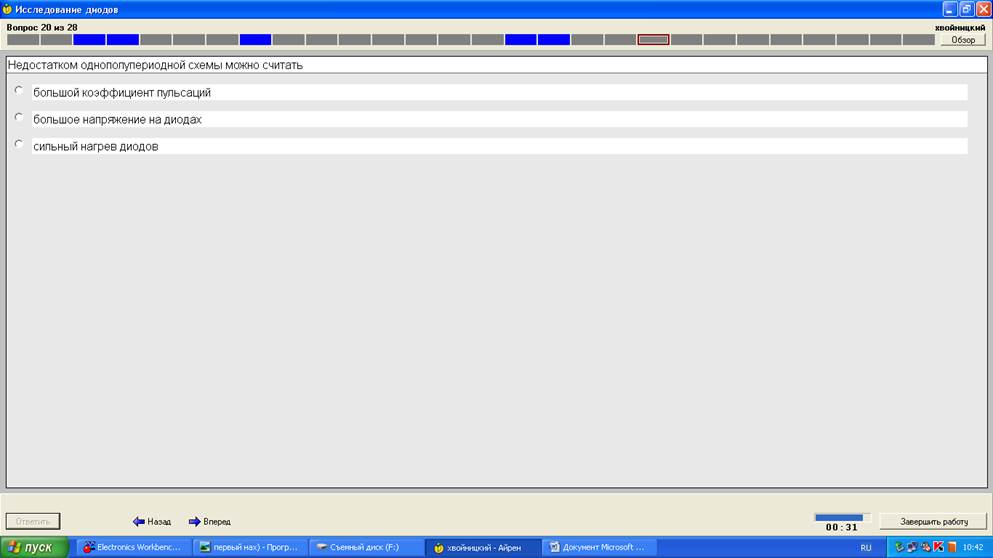Screen dimensions: 993x558
Task: Click the red-outlined current question segment
Action: (653, 39)
